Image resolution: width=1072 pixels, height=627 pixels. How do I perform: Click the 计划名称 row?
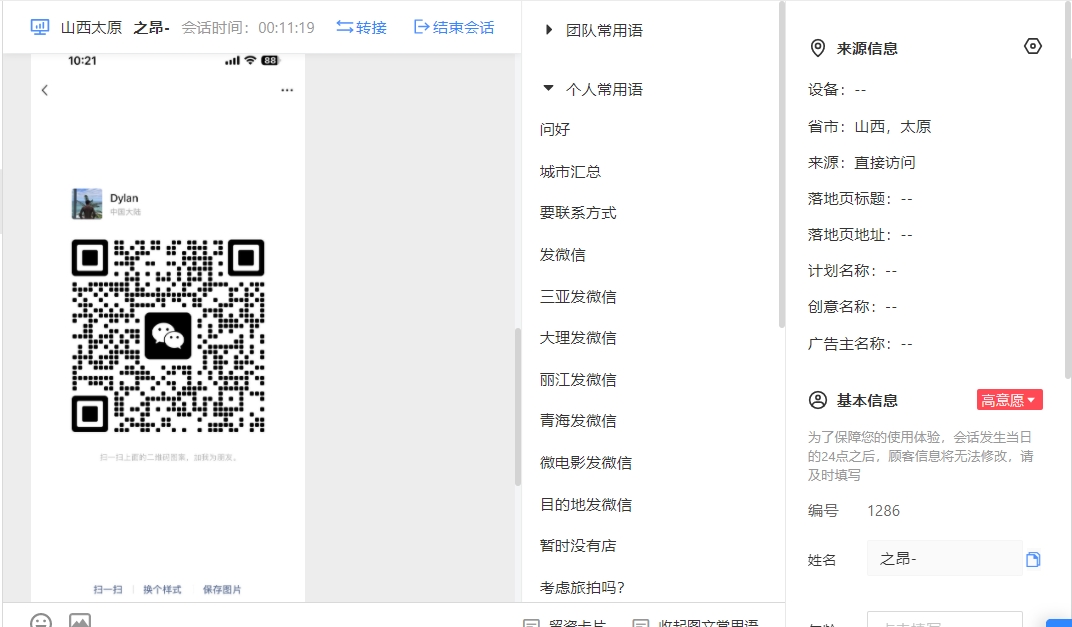(x=853, y=271)
